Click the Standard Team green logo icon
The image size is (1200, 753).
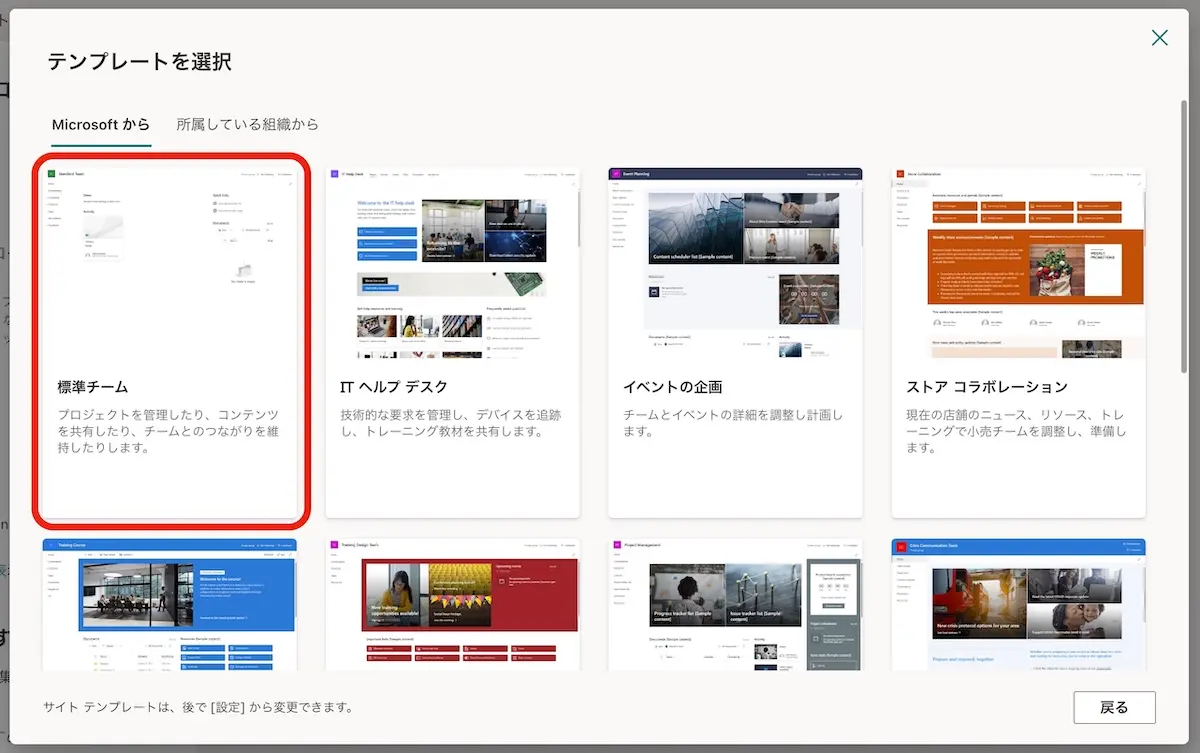(51, 174)
